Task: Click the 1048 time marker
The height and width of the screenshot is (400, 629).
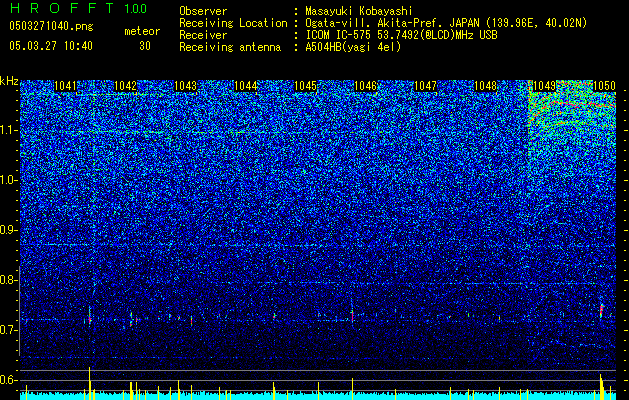Action: [x=485, y=86]
